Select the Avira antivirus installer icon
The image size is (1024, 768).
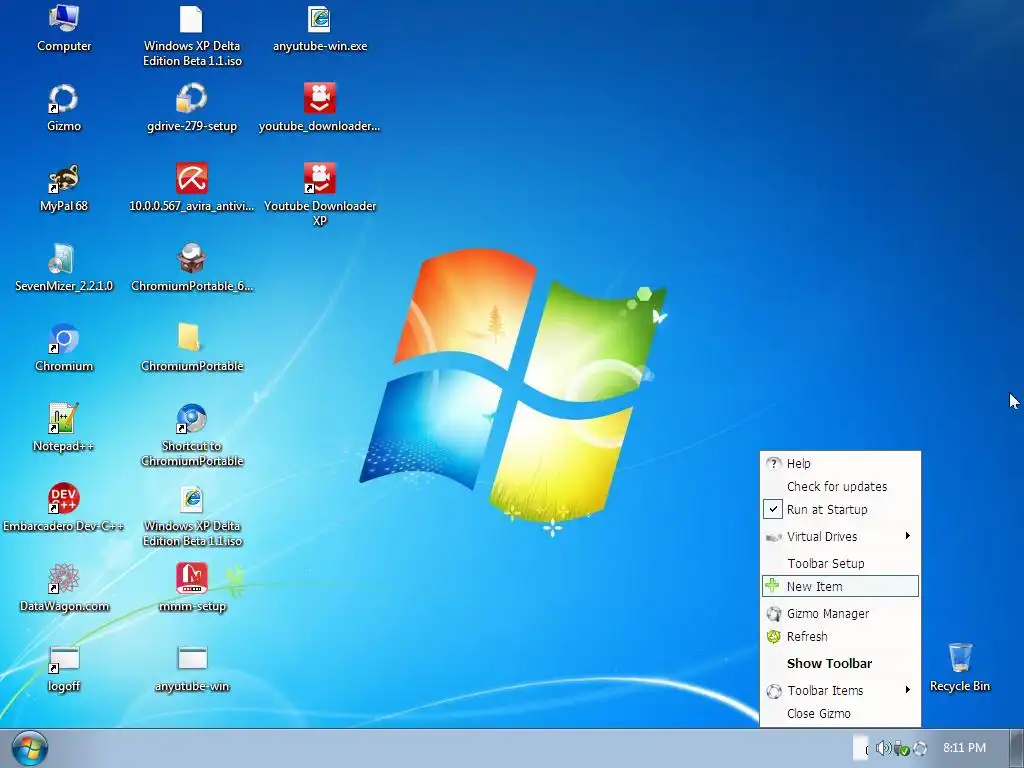point(191,178)
